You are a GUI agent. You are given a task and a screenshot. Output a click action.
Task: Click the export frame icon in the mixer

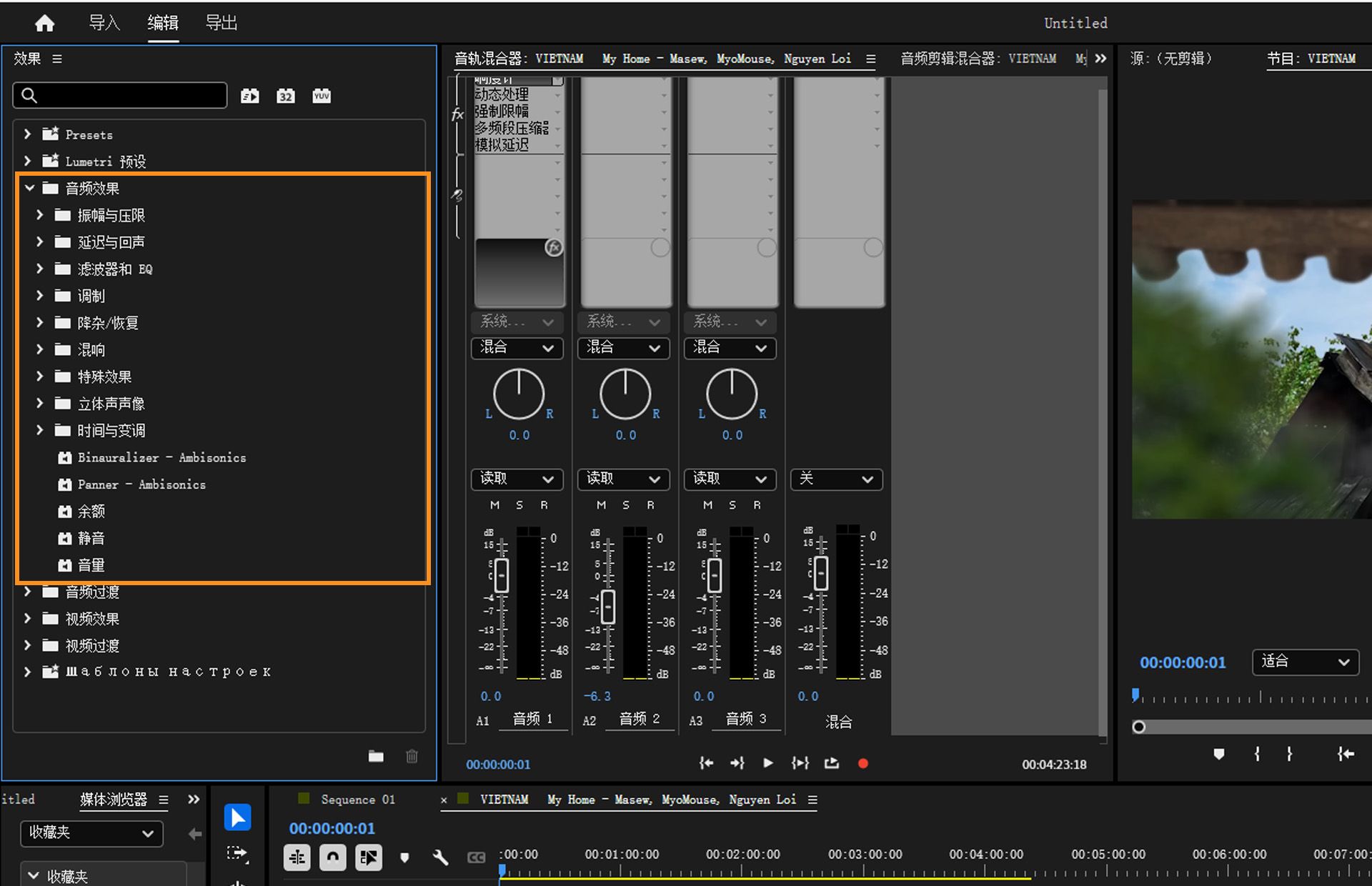click(831, 763)
